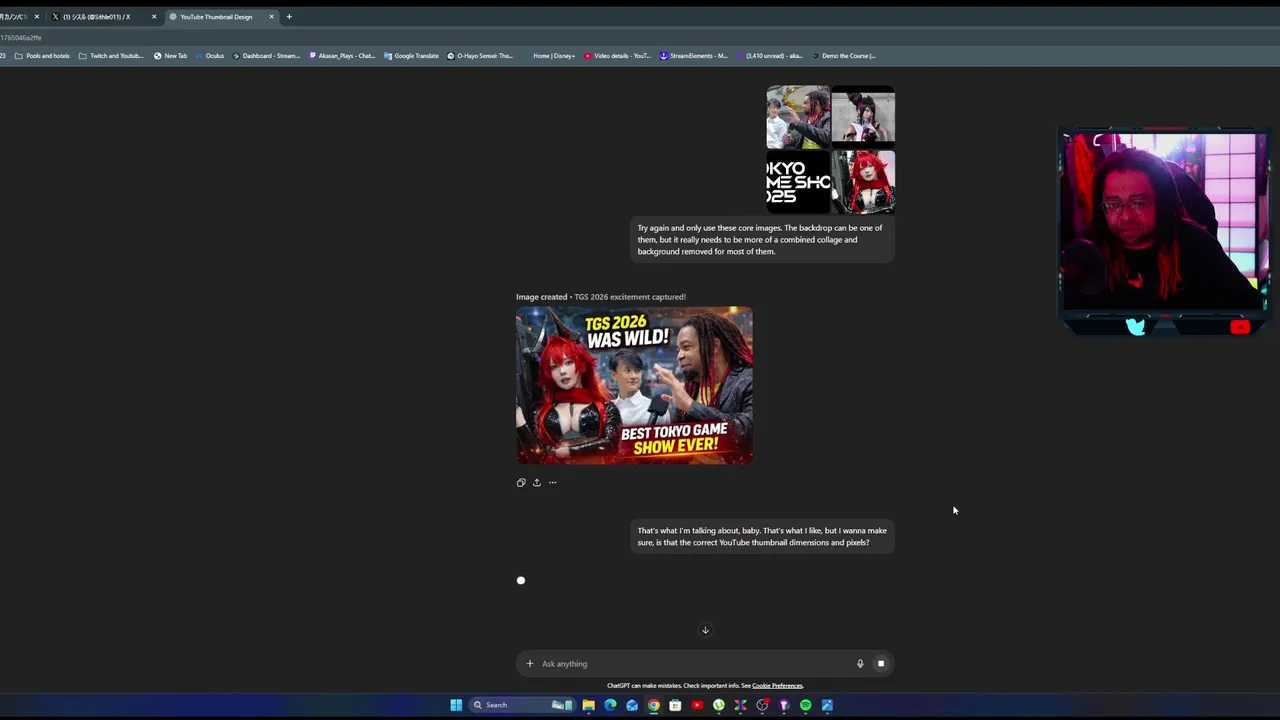The height and width of the screenshot is (720, 1280).
Task: Click the plus attach icon in the prompt box
Action: point(530,663)
